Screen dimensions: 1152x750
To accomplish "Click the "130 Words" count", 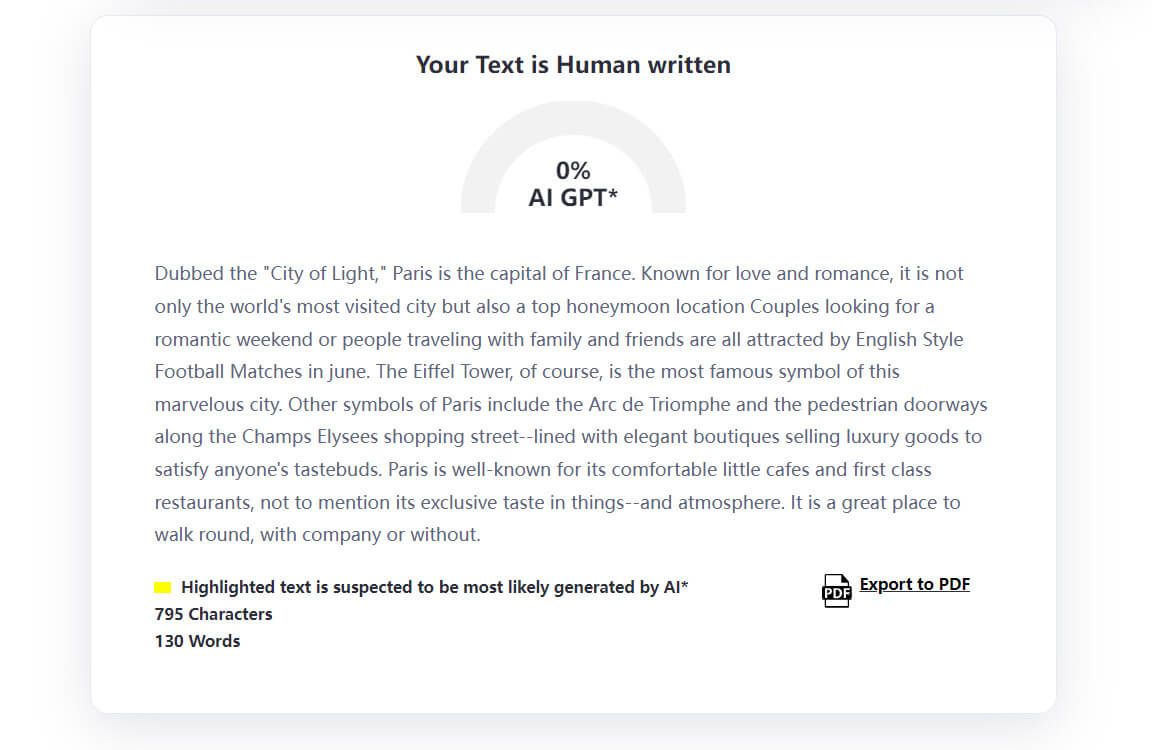I will click(x=197, y=641).
